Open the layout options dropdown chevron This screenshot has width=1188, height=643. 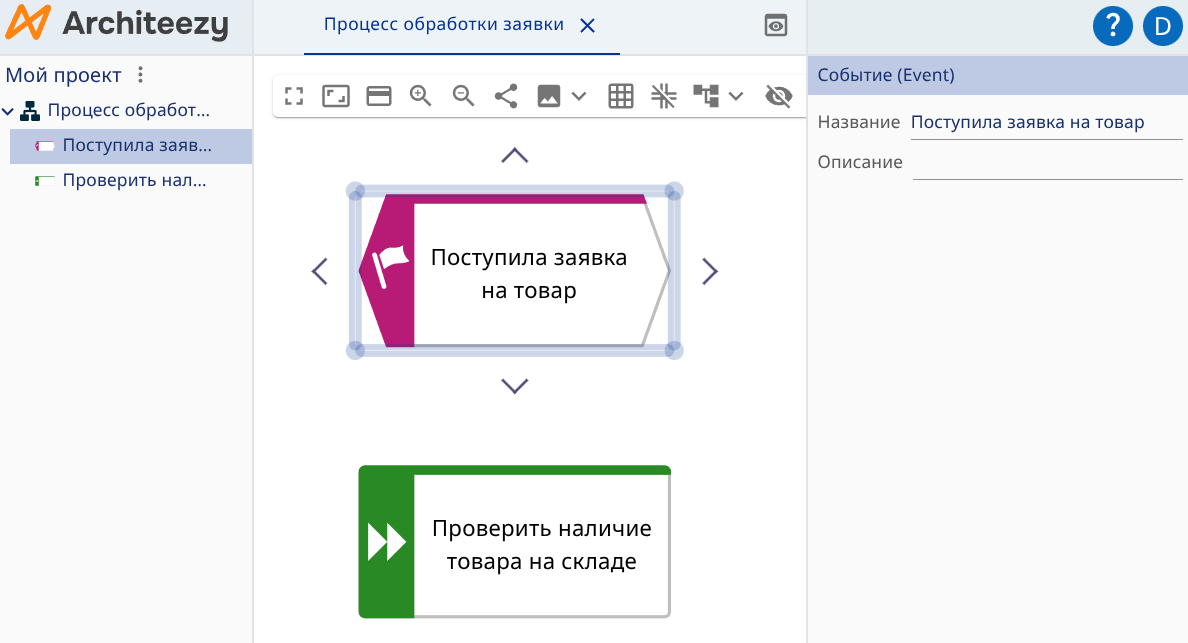pos(737,96)
